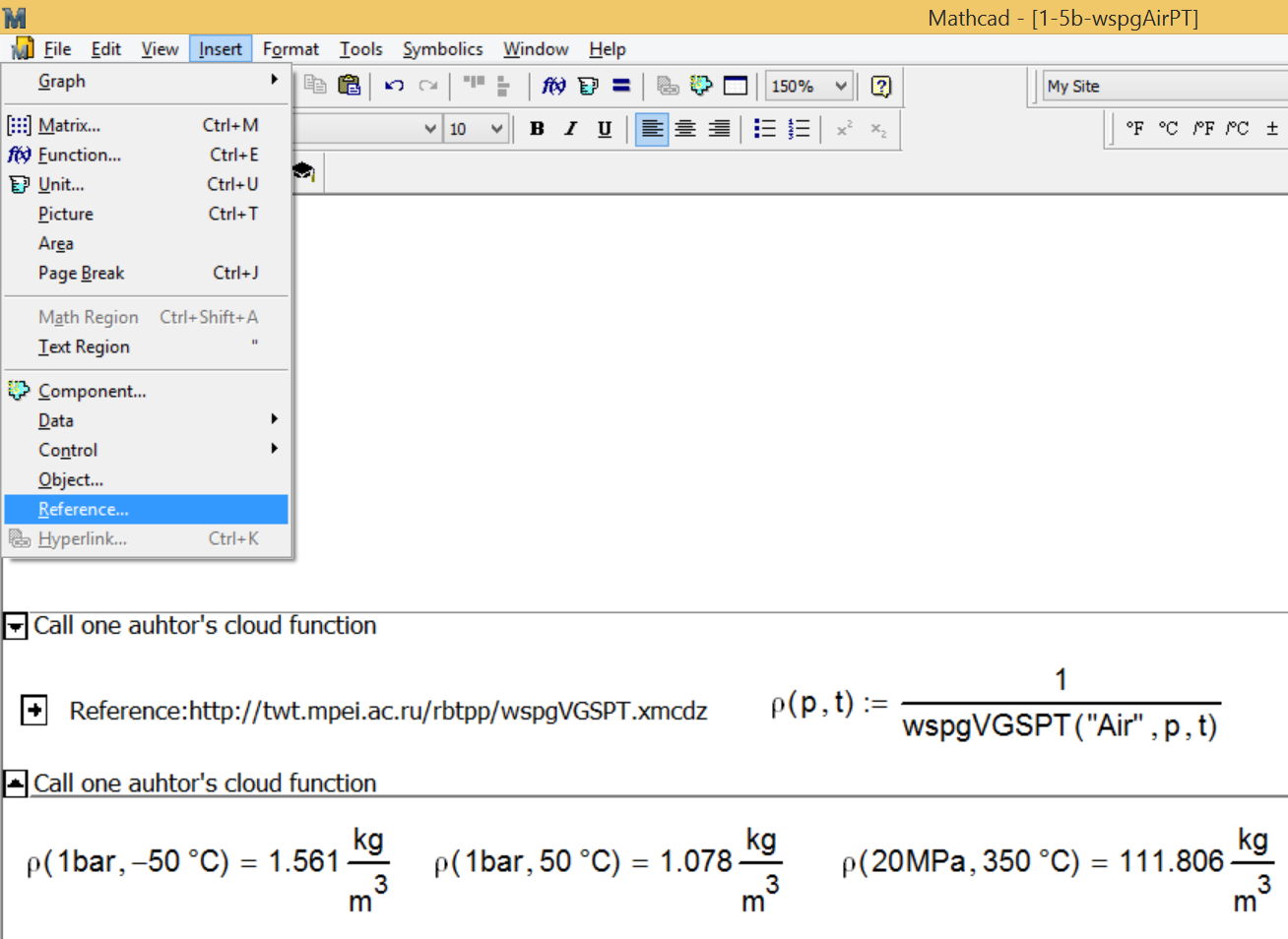The image size is (1288, 939).
Task: Click the Reference URL wspgVGSPT.xmcdz text
Action: coord(388,711)
